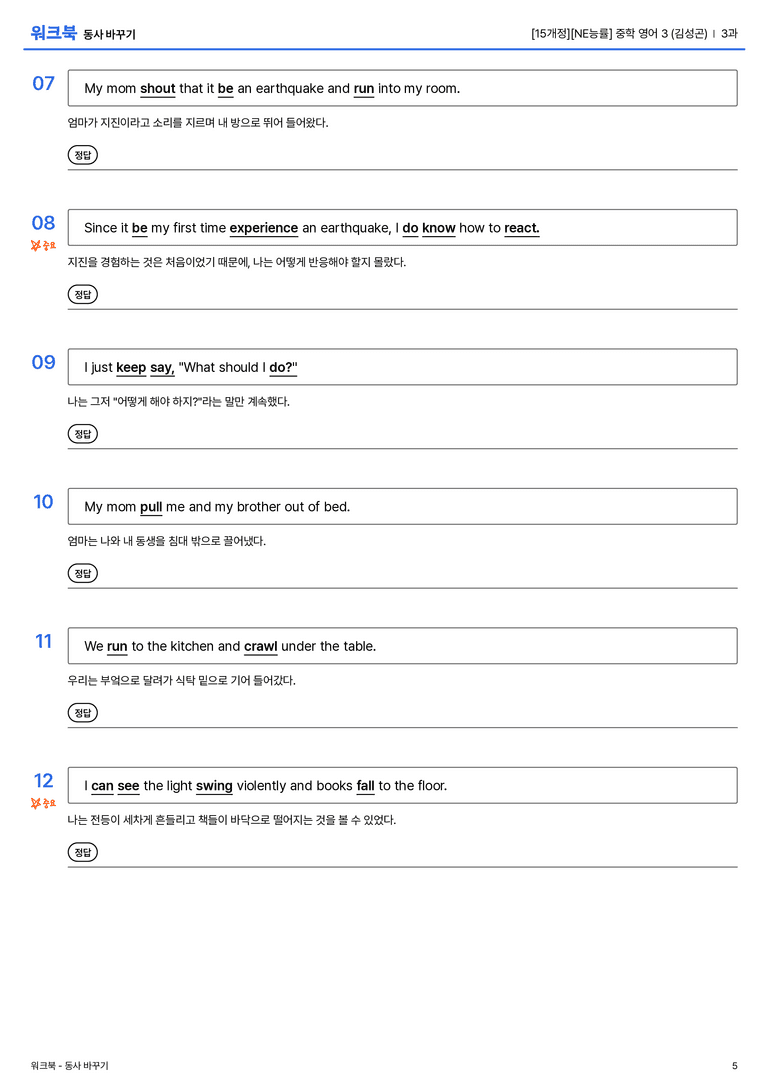Click the underlined word 'crawl' in sentence 11

[x=261, y=646]
